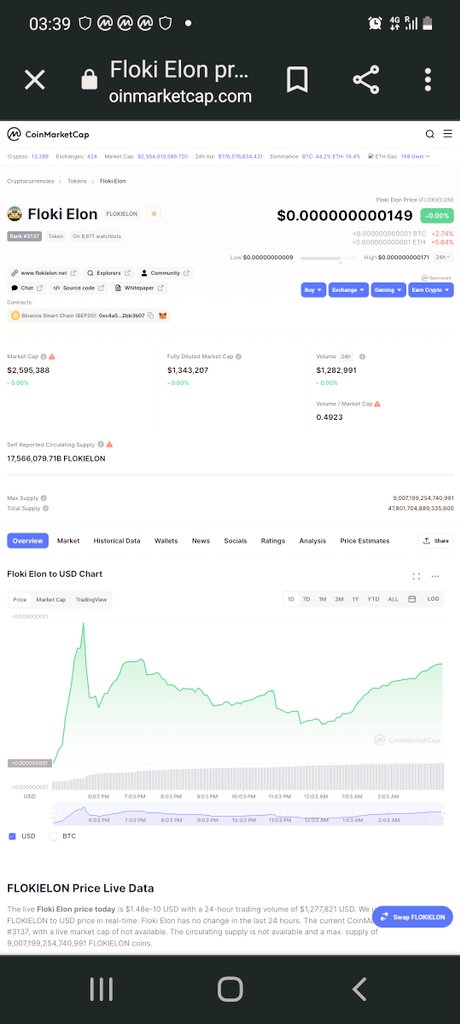Open the three-dot browser overflow menu

(x=427, y=80)
